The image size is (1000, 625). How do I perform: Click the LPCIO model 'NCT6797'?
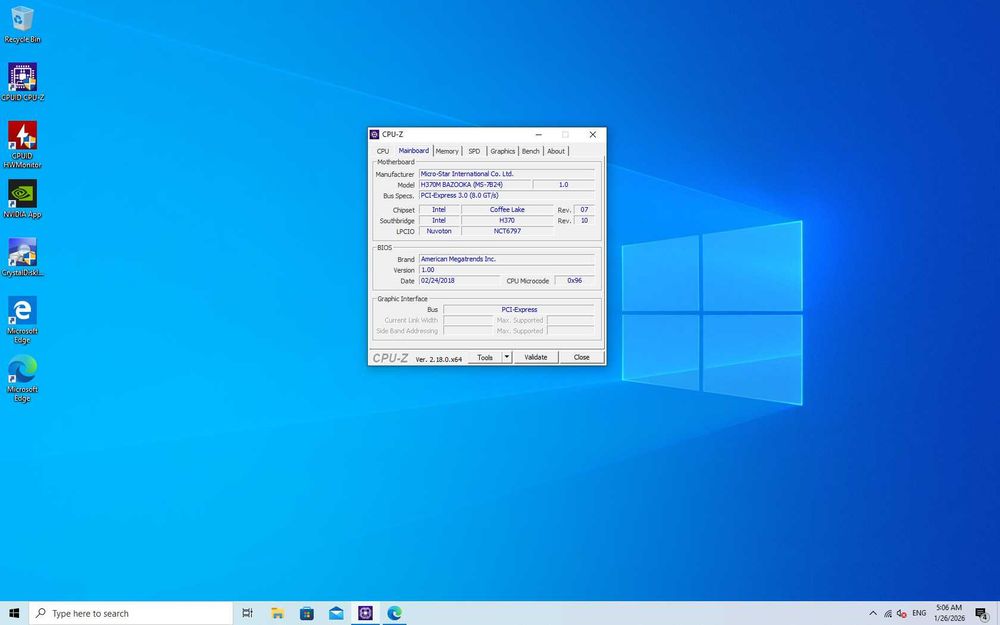[x=507, y=231]
